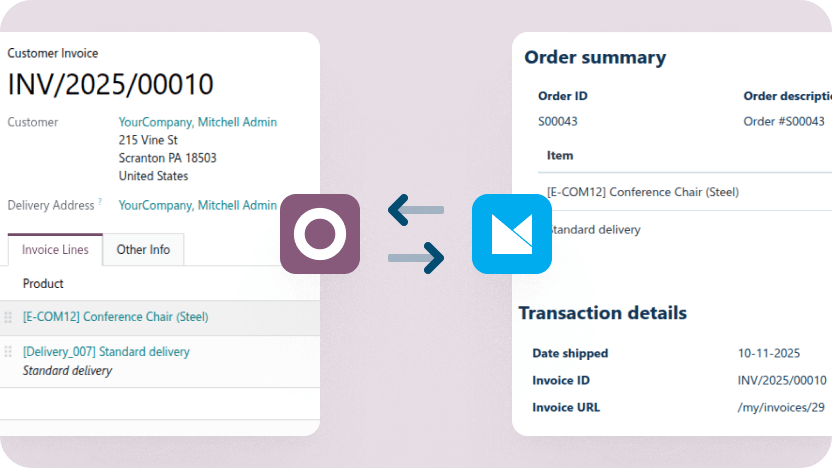Screen dimensions: 832x468
Task: Click the Delivery Address help question mark
Action: (100, 202)
